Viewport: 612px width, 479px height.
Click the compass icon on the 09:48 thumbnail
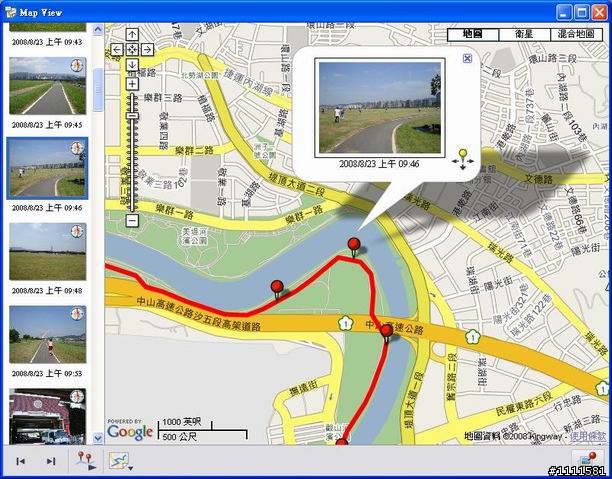(77, 231)
